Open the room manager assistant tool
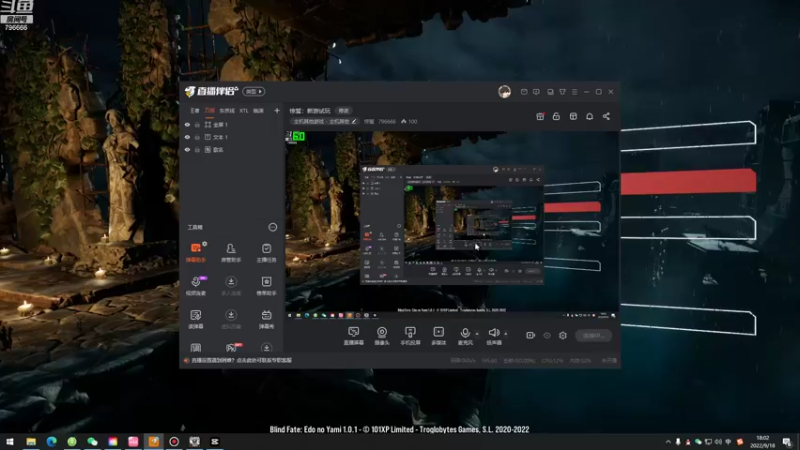The height and width of the screenshot is (450, 800). (231, 252)
